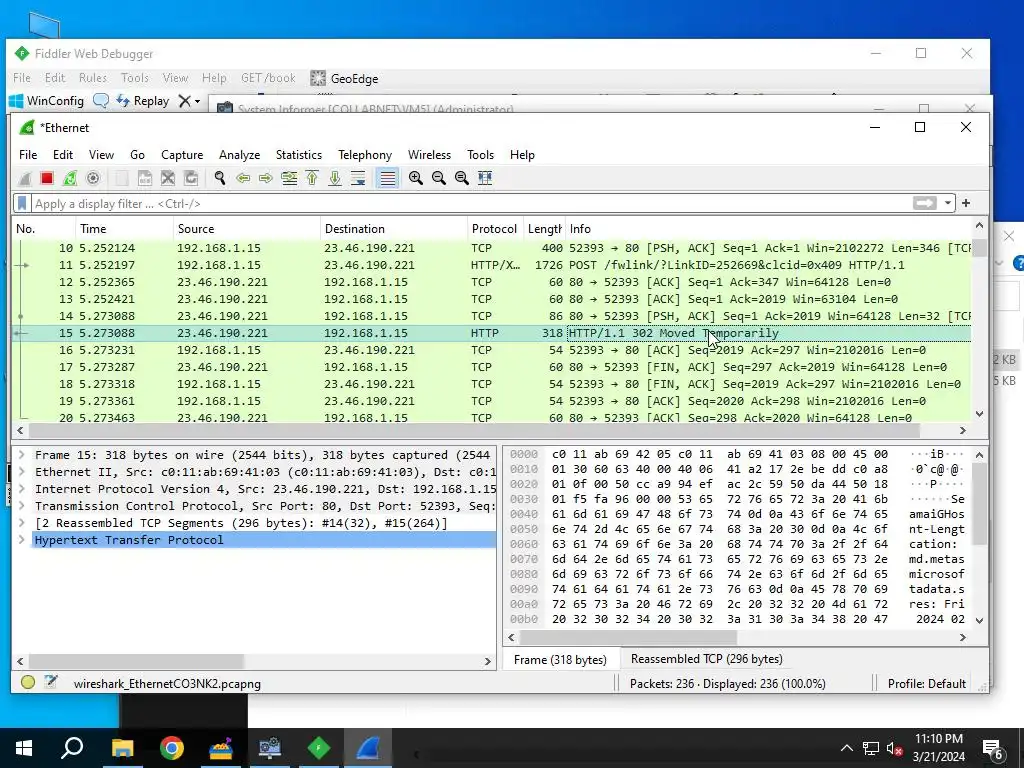The image size is (1024, 768).
Task: Zoom out main window text
Action: (x=438, y=178)
